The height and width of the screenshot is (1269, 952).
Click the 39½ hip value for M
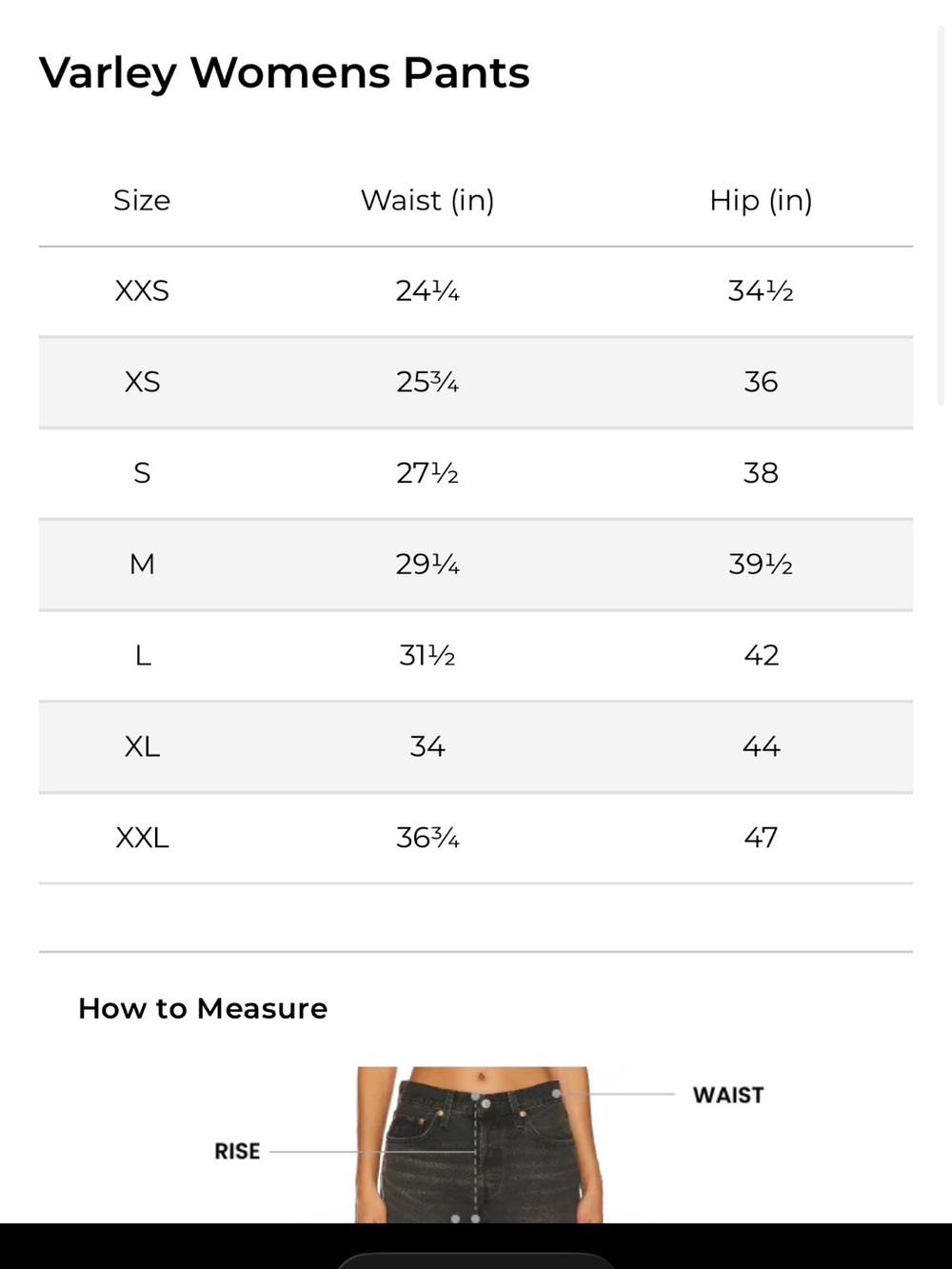click(x=761, y=565)
